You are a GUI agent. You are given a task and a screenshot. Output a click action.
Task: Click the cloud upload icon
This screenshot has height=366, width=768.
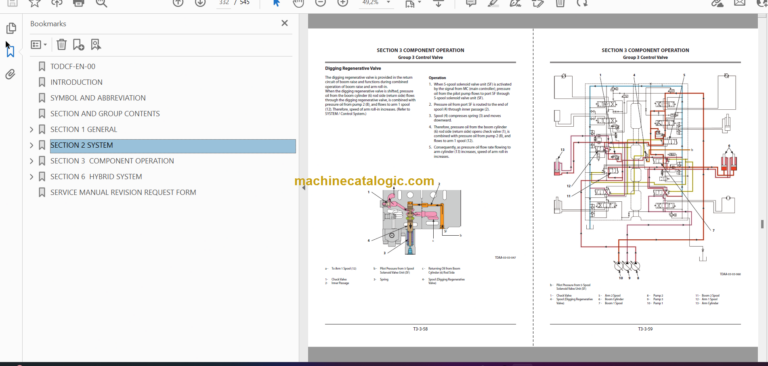click(57, 2)
